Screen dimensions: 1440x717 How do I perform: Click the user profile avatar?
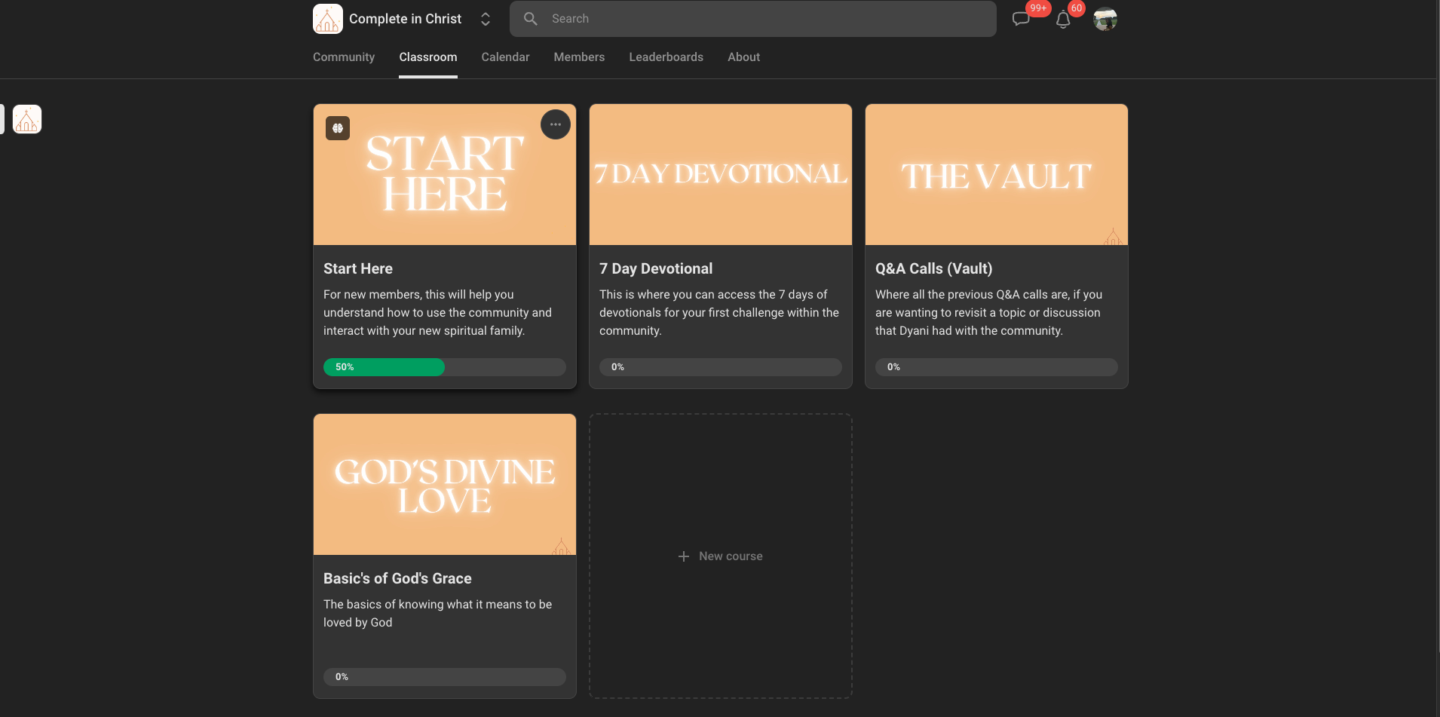point(1105,19)
